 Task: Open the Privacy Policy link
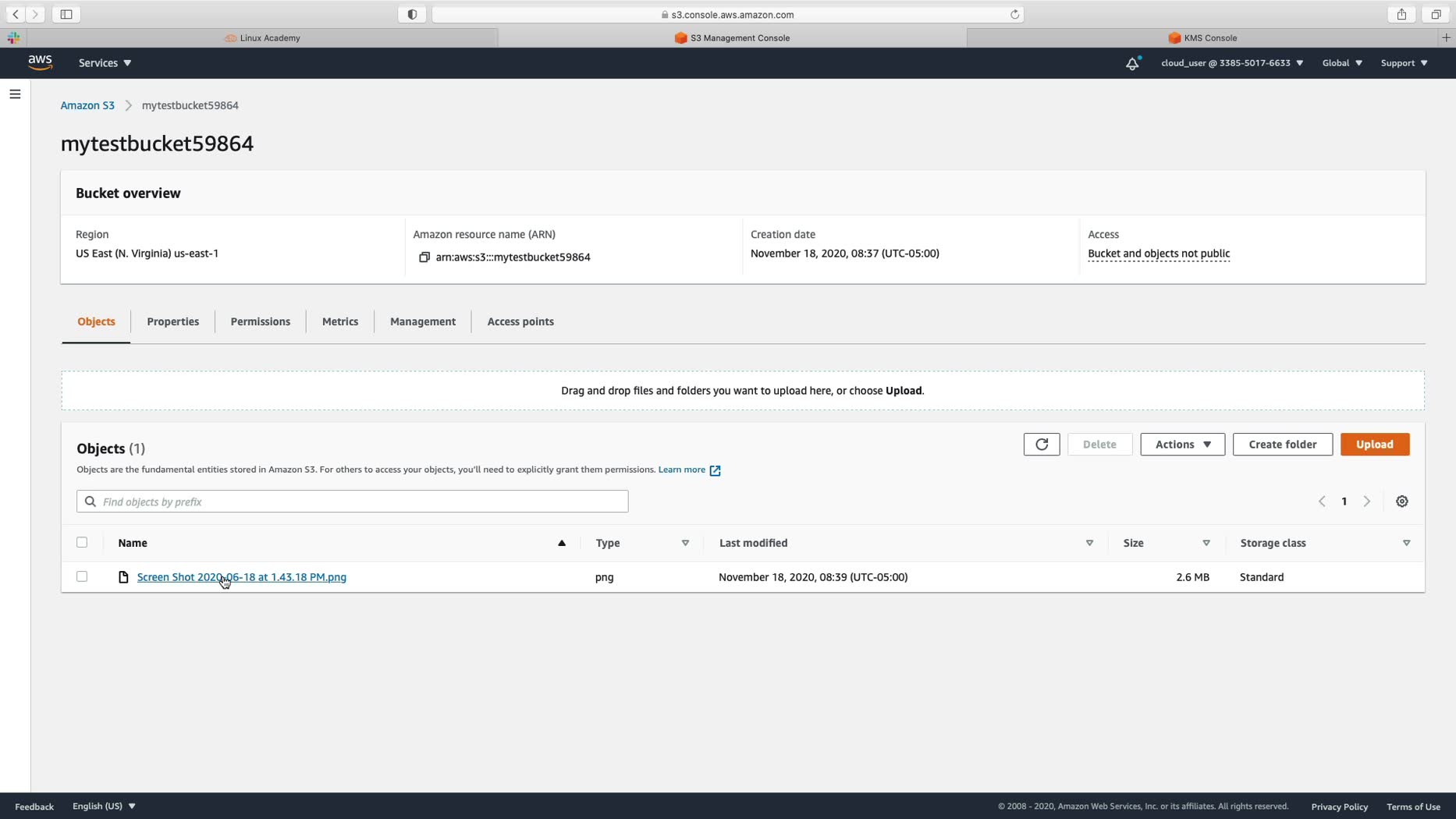coord(1339,807)
